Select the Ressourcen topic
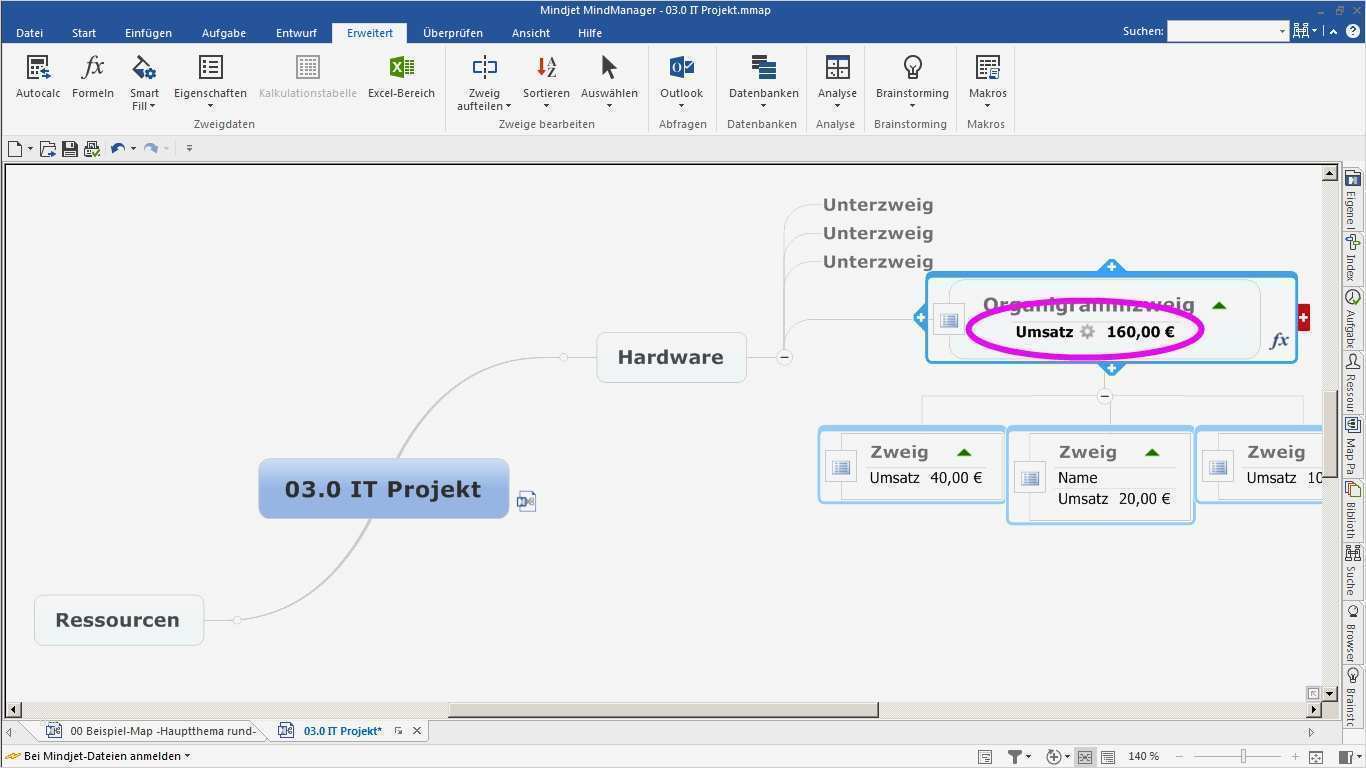Viewport: 1366px width, 768px height. pos(119,620)
